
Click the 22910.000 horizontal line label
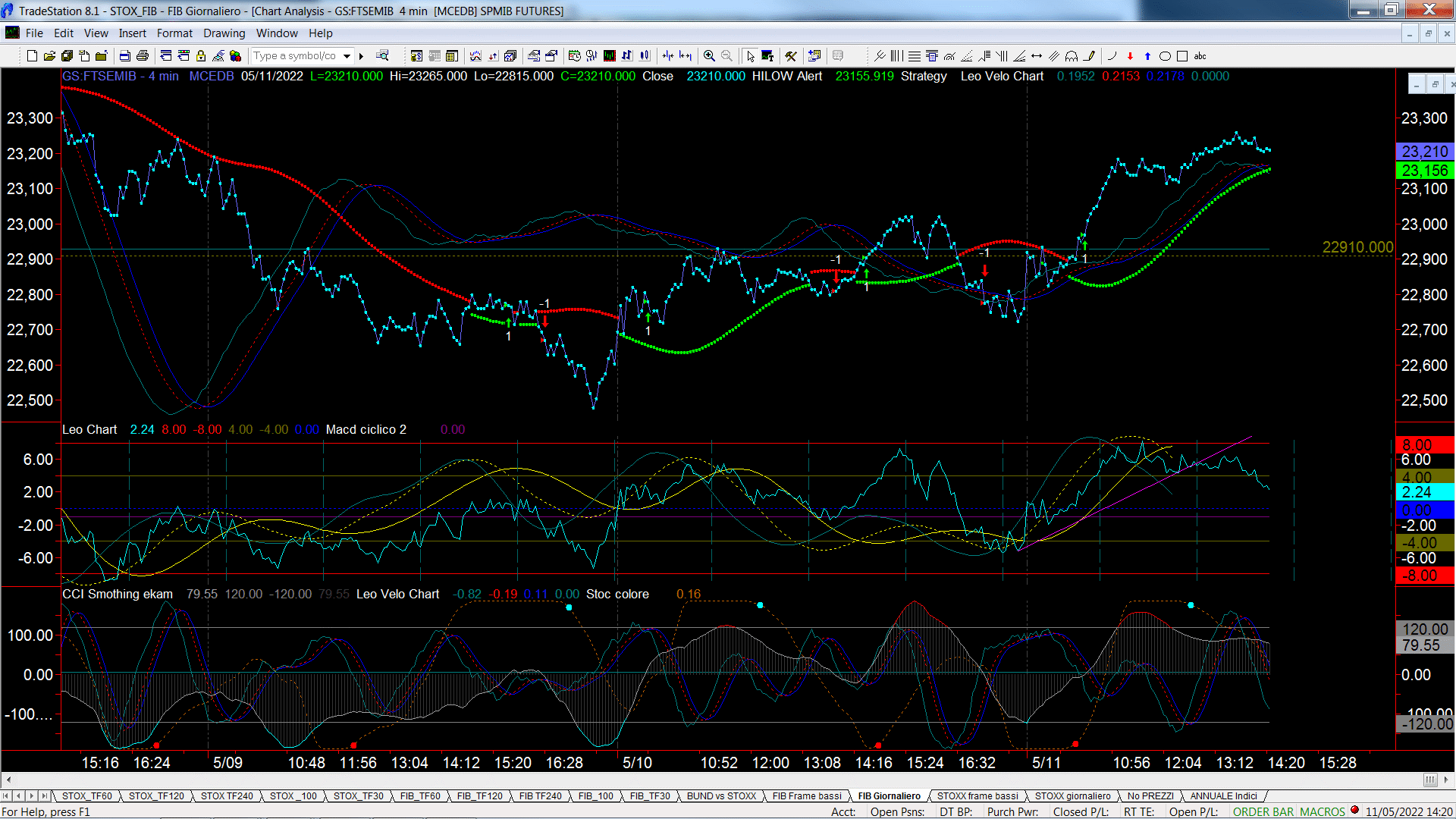tap(1357, 247)
